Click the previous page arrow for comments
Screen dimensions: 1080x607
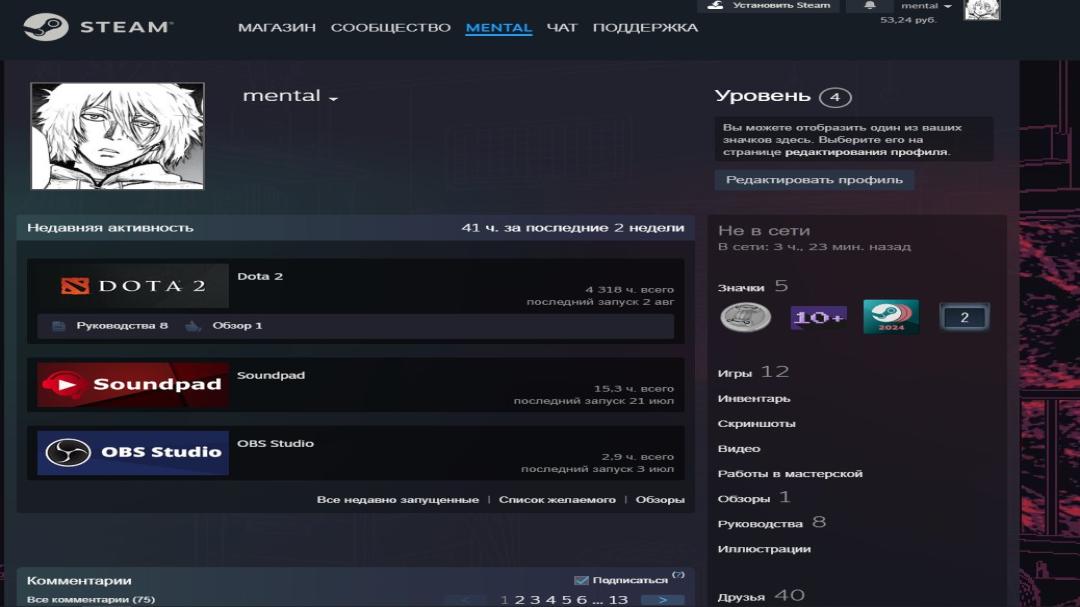point(466,600)
